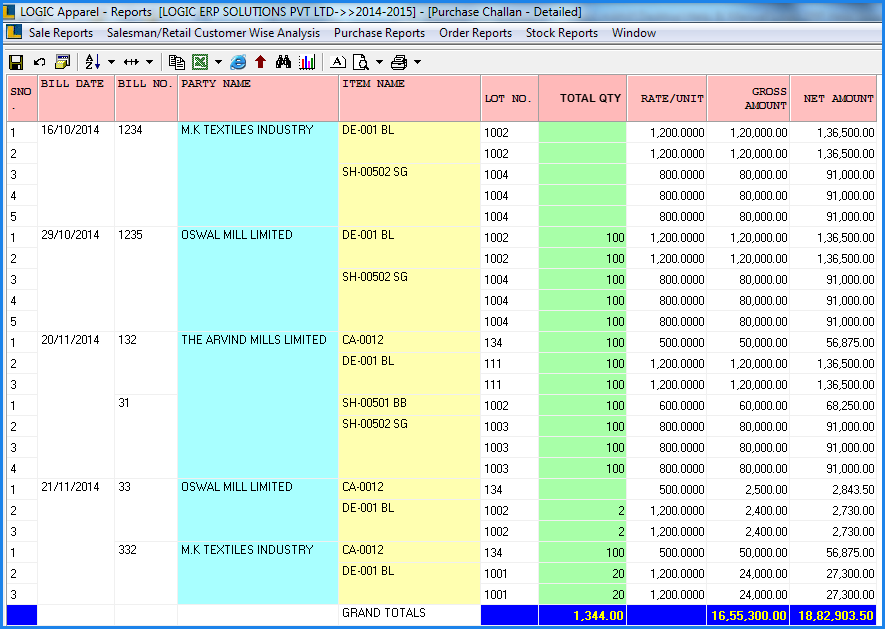Click the printer icon
Screen dimensions: 885x629
399,62
